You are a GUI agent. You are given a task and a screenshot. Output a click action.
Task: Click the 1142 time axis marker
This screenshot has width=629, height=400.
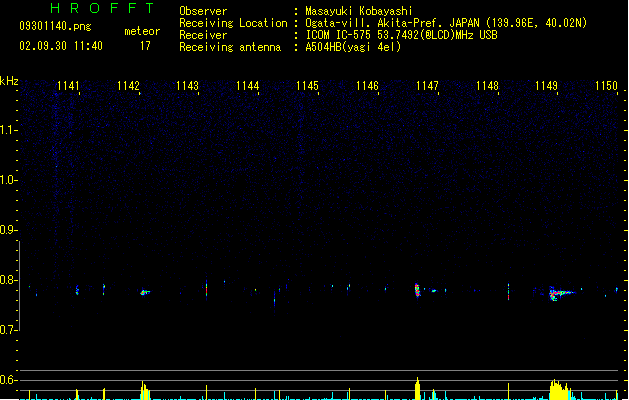coord(128,86)
